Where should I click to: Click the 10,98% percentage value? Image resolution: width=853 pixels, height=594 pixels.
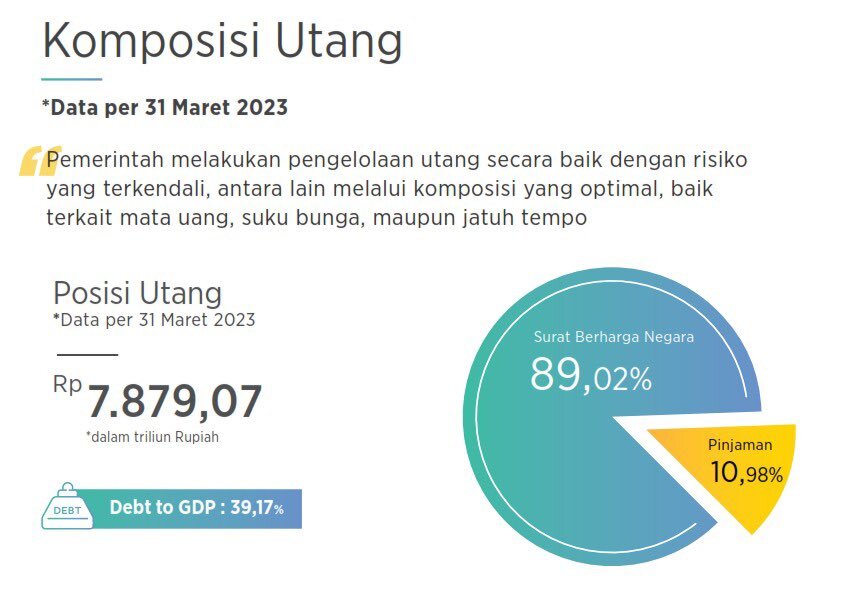point(745,472)
